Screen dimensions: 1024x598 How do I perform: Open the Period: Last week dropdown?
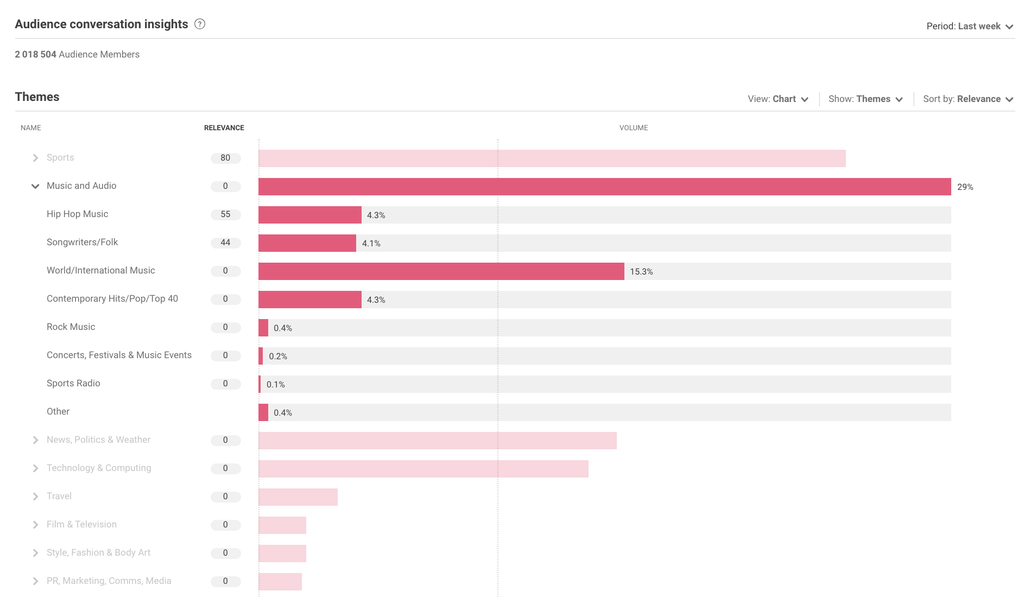pyautogui.click(x=969, y=27)
